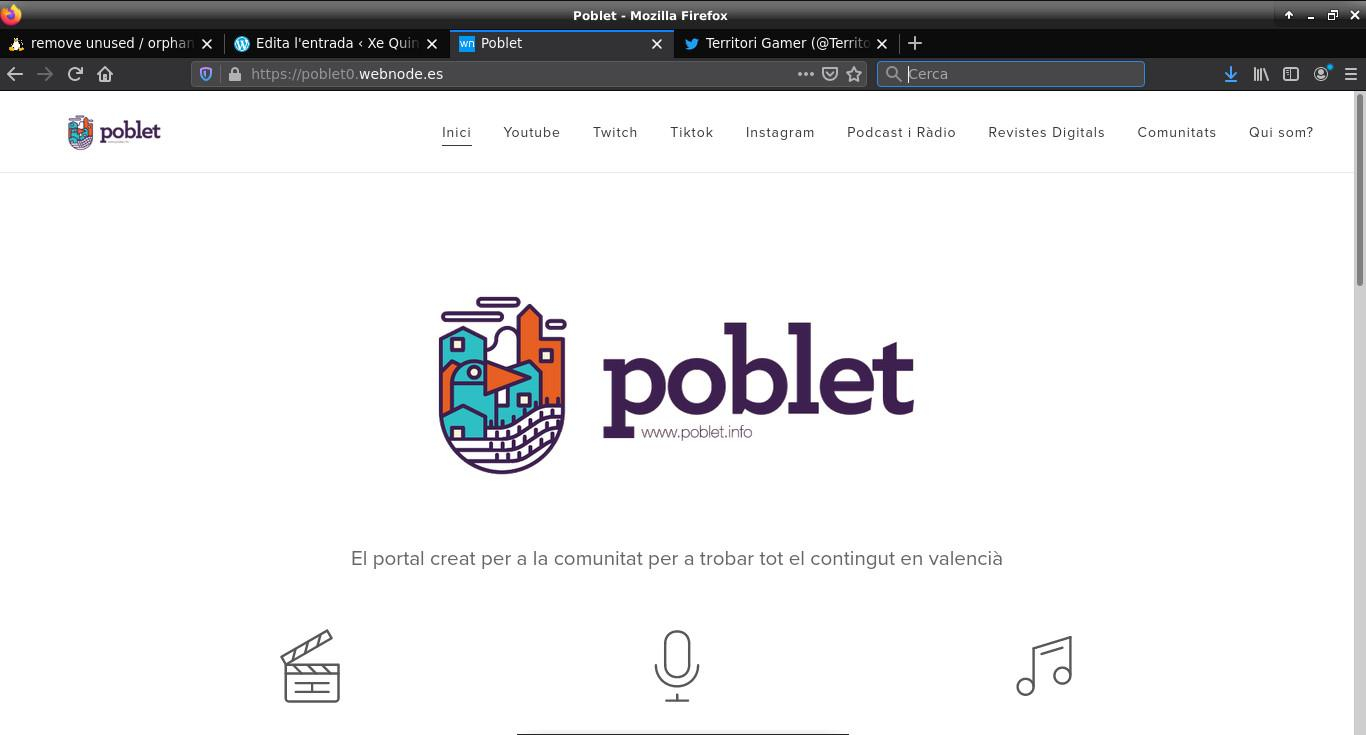Close the 'remove unused / orphan' tab
The height and width of the screenshot is (735, 1366).
coord(207,44)
